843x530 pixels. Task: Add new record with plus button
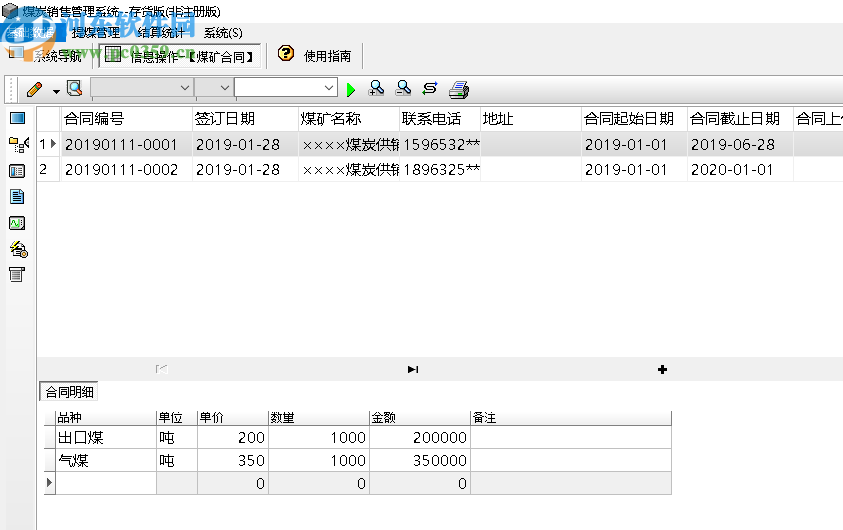(662, 369)
